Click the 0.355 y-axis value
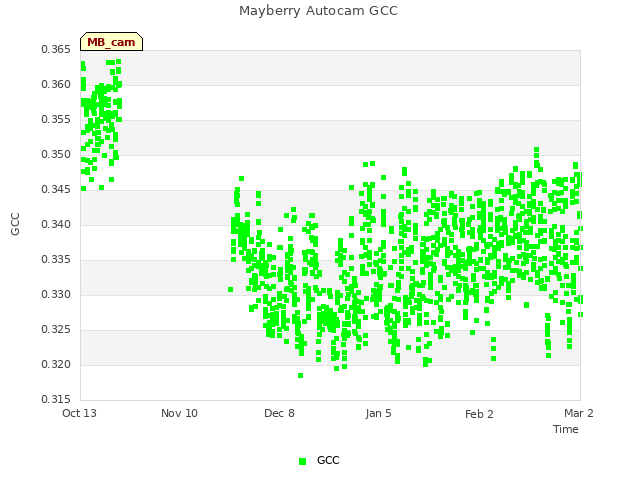This screenshot has width=640, height=480. point(56,120)
